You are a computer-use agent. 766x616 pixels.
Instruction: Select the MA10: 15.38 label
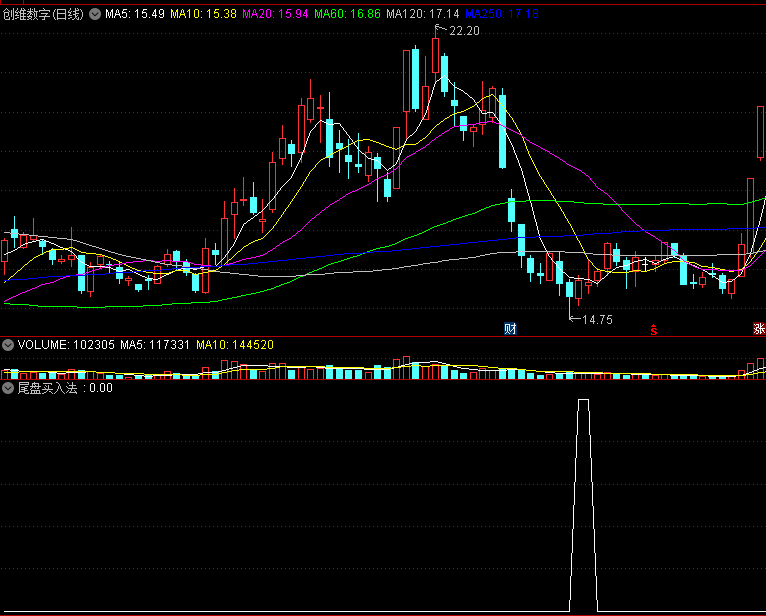203,14
